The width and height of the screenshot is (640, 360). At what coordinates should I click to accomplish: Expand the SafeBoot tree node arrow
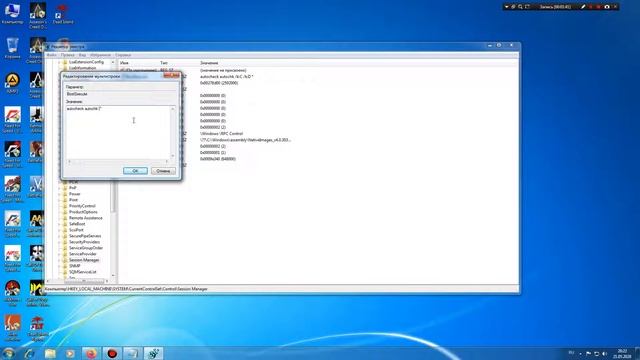[60, 224]
